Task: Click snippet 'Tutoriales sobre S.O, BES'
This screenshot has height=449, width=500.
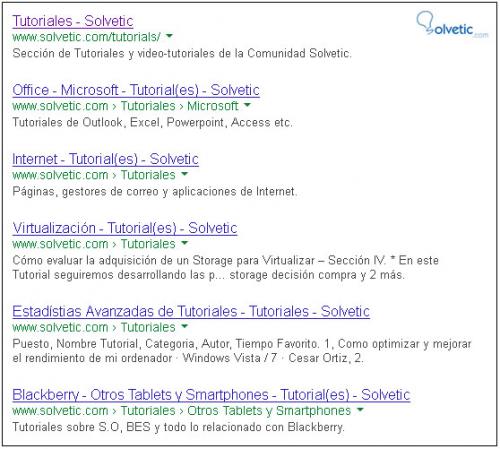Action: pyautogui.click(x=178, y=427)
